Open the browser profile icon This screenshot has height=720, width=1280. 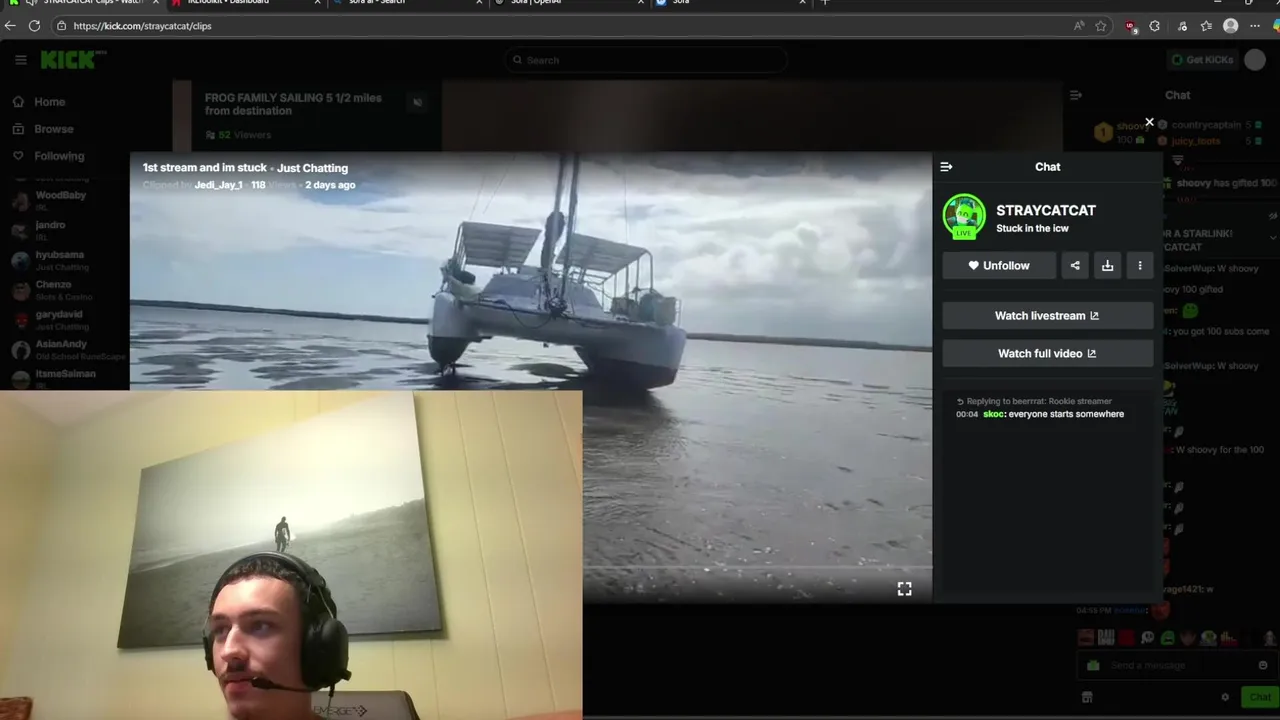coord(1231,26)
